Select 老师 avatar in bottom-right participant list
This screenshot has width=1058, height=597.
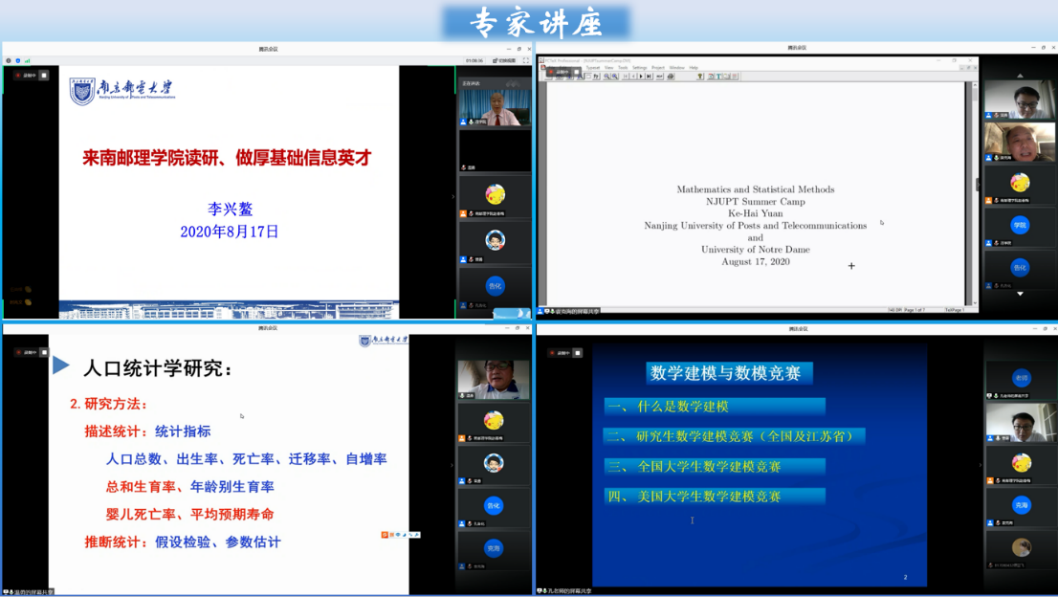pos(1020,379)
